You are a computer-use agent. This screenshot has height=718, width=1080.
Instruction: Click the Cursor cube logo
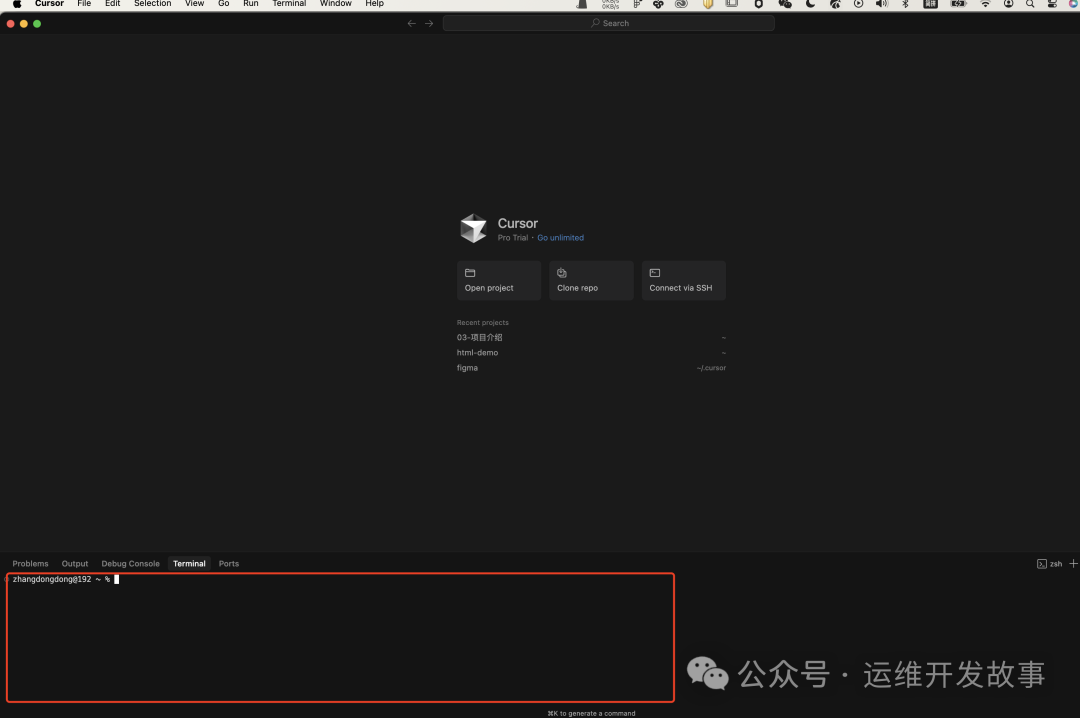click(473, 228)
